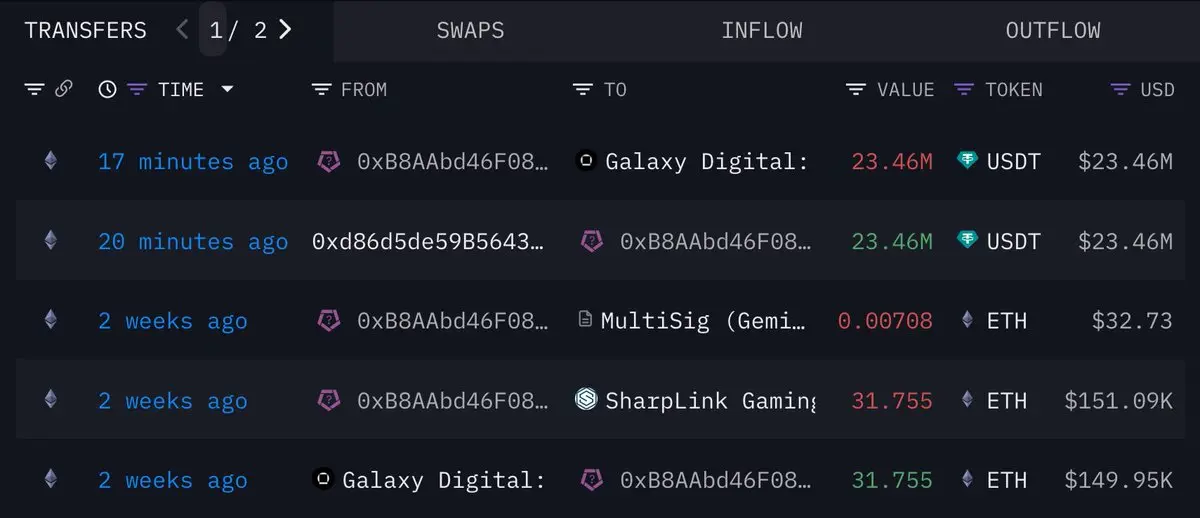
Task: Click the Galaxy Digital logo in first row
Action: tap(587, 160)
